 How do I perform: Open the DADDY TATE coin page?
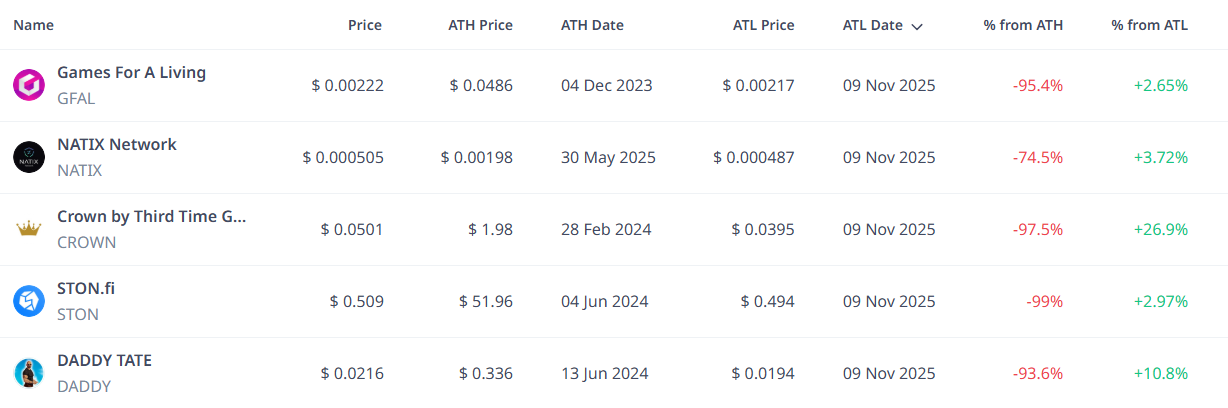(x=105, y=360)
